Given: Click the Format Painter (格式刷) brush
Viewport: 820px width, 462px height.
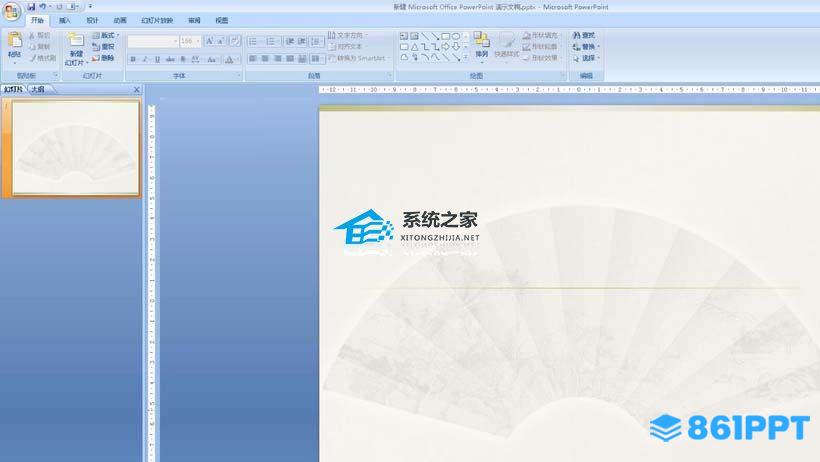Looking at the screenshot, I should click(32, 58).
